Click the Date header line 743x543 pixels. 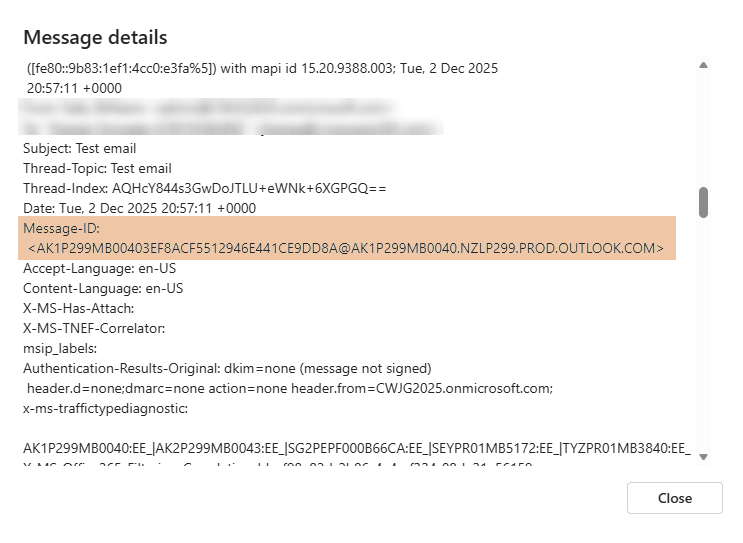139,208
